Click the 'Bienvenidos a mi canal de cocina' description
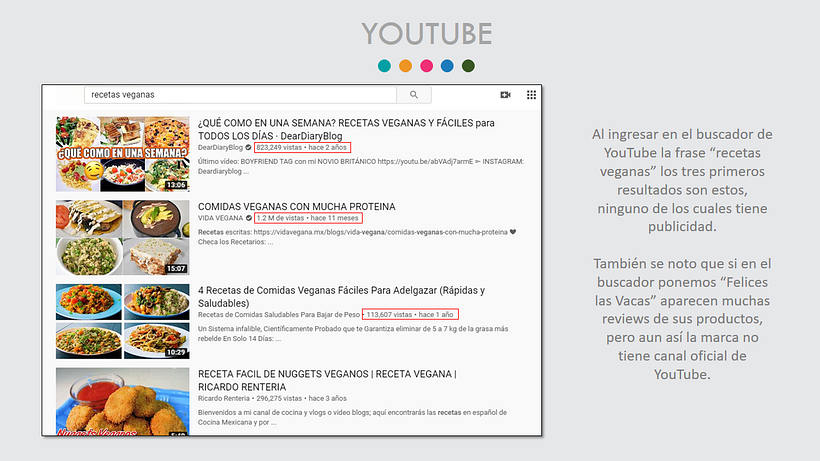The height and width of the screenshot is (461, 820). coord(352,417)
